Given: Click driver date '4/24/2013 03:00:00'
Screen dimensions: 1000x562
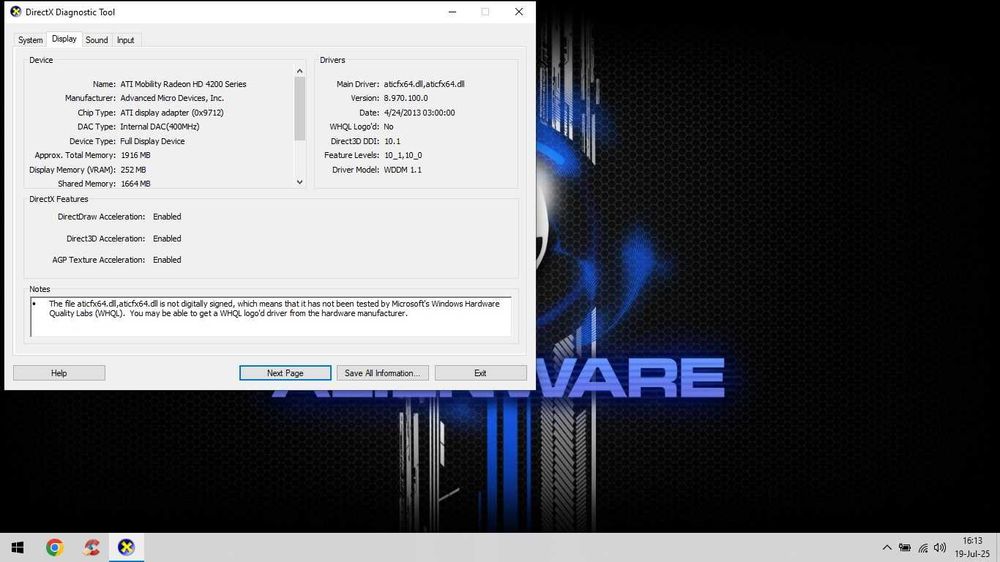Looking at the screenshot, I should [419, 112].
